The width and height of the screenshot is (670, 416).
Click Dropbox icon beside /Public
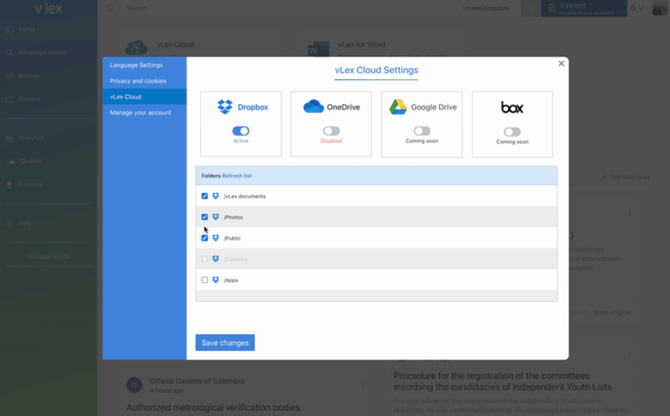coord(216,238)
